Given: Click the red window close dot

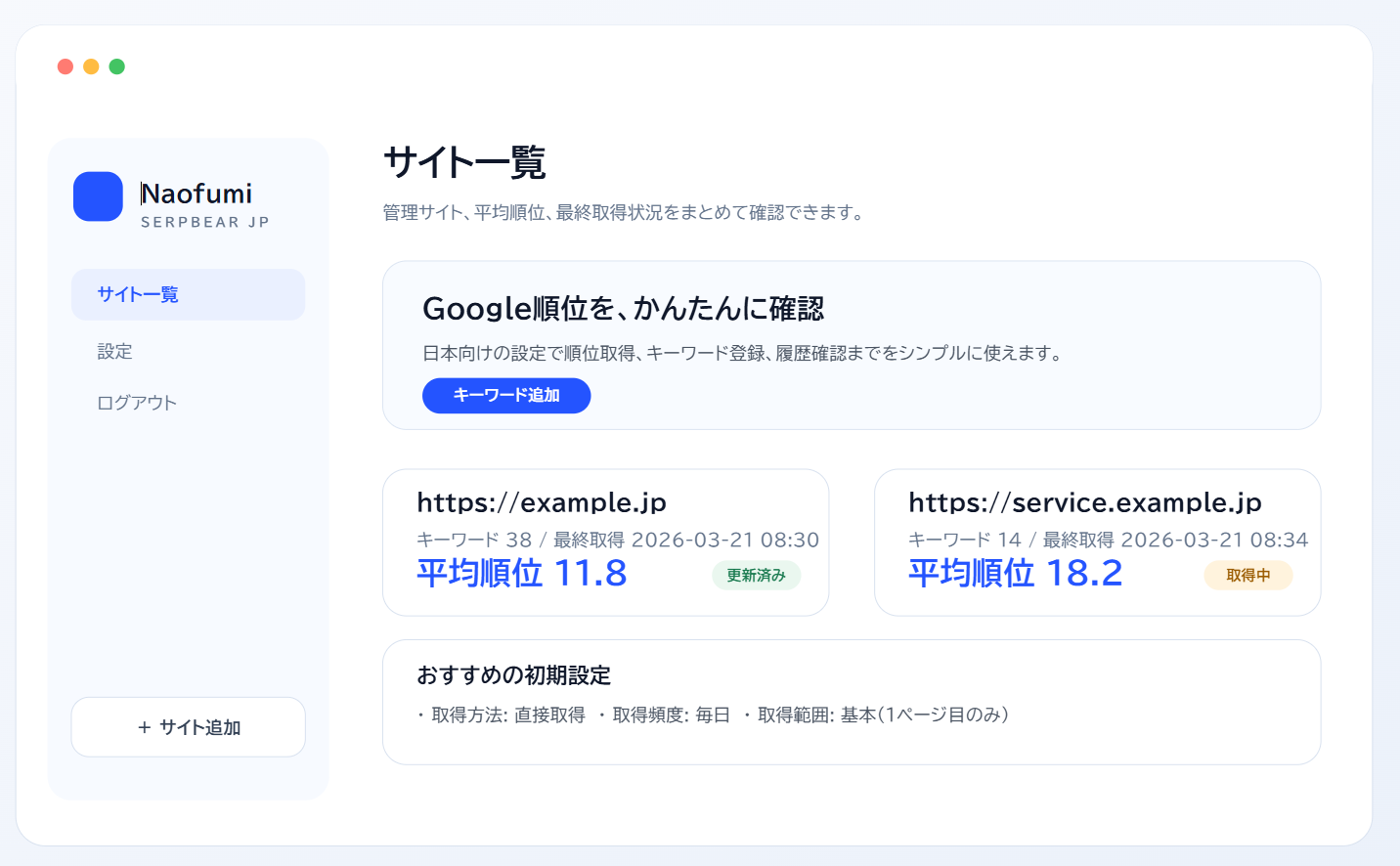Looking at the screenshot, I should pyautogui.click(x=66, y=66).
